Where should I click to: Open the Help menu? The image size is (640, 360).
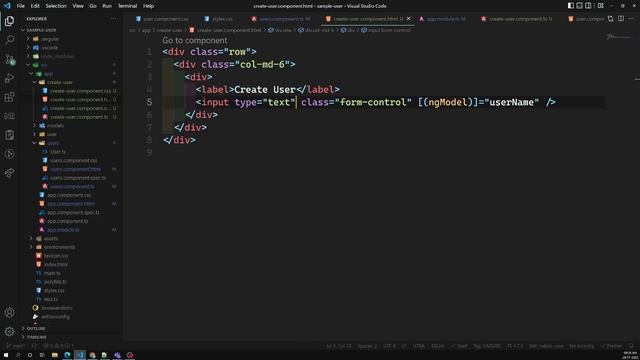point(148,6)
